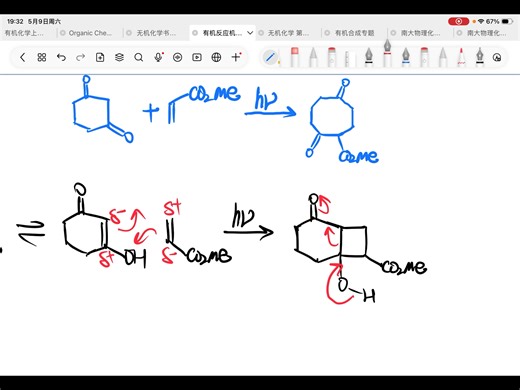Tap the Wi-Fi status icon

481,21
